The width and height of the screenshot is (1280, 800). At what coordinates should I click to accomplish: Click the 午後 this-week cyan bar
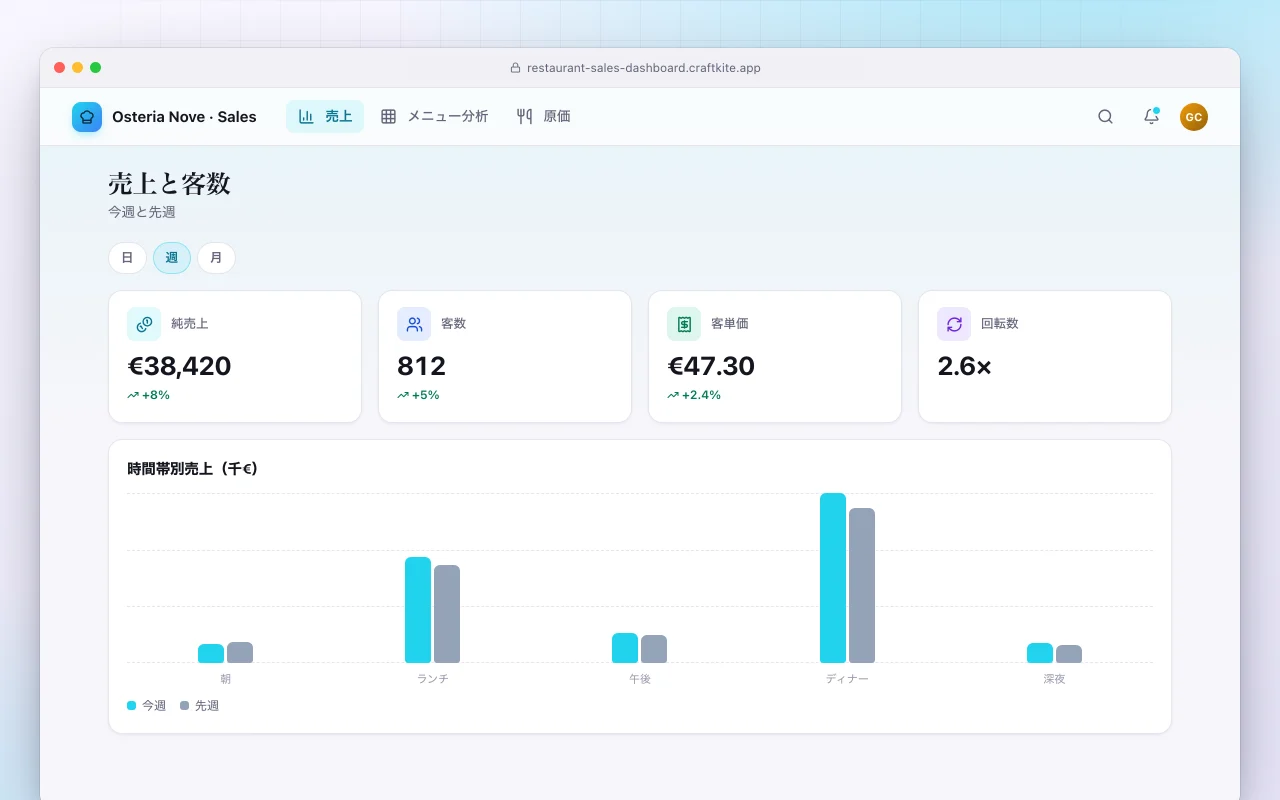pos(625,648)
